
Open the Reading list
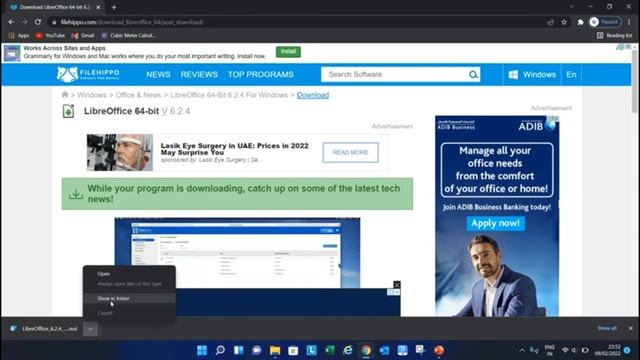pyautogui.click(x=614, y=36)
